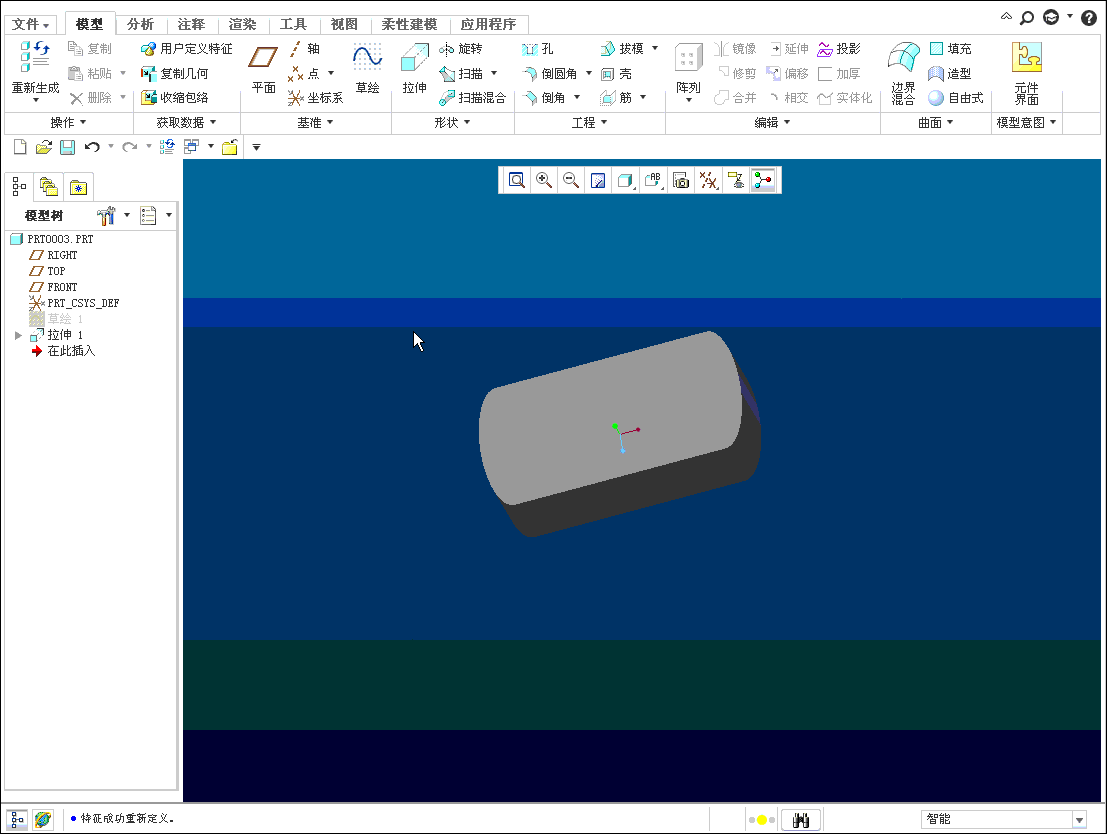The image size is (1107, 834).
Task: Open the 形状 group dropdown
Action: pos(452,122)
